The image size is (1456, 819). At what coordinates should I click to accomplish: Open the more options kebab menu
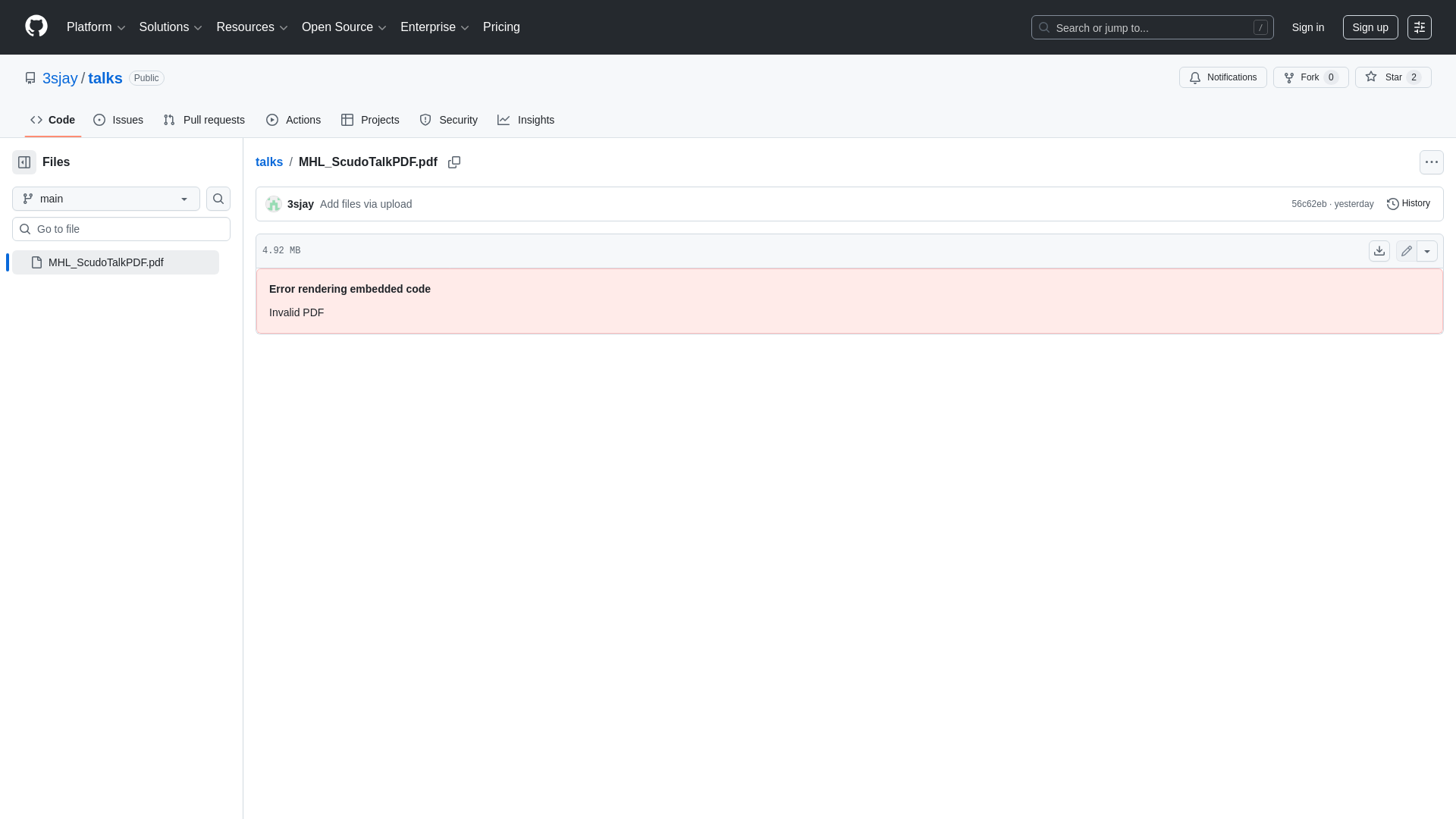coord(1432,162)
